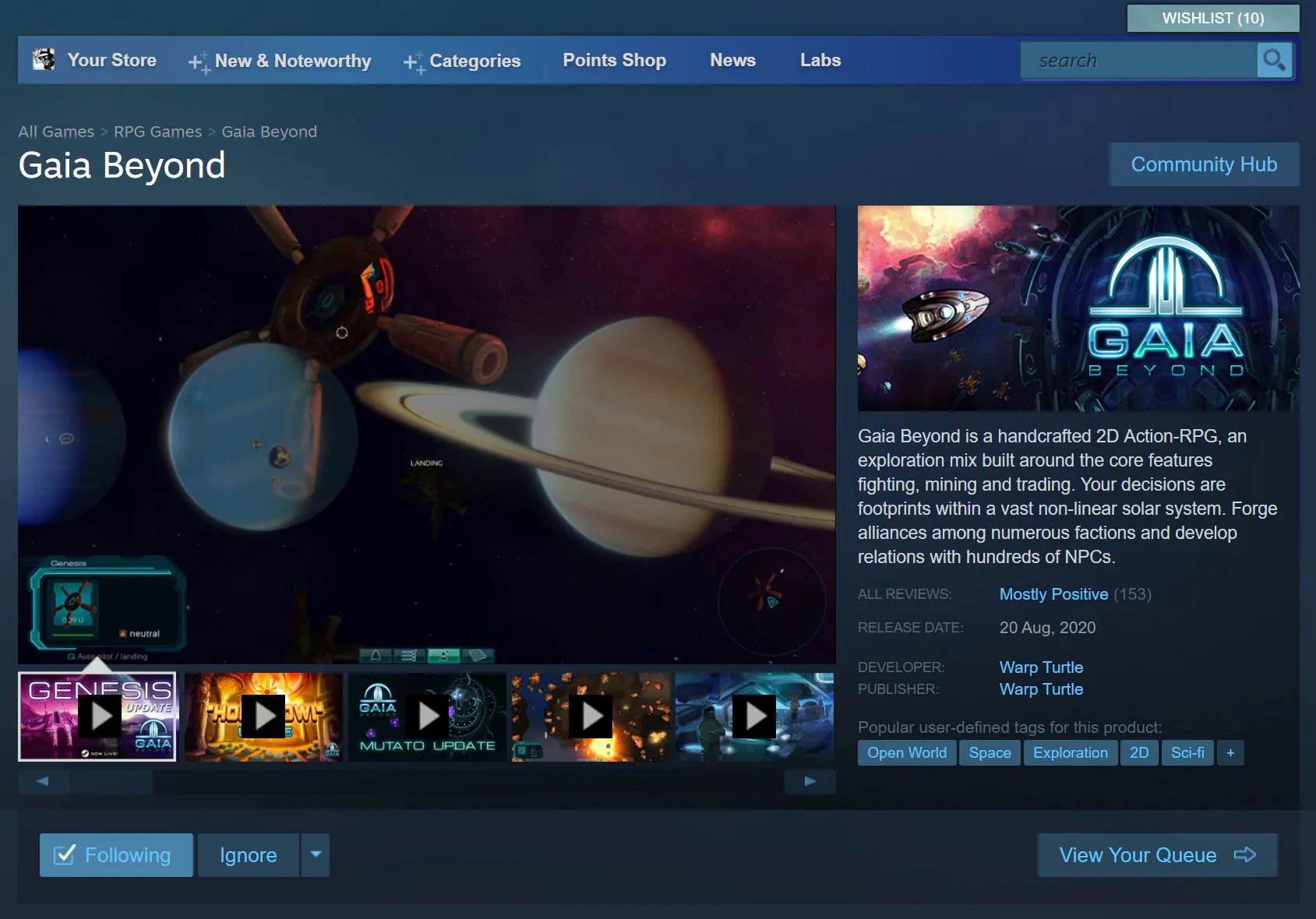
Task: Toggle the Following checkbox button
Action: pyautogui.click(x=116, y=855)
